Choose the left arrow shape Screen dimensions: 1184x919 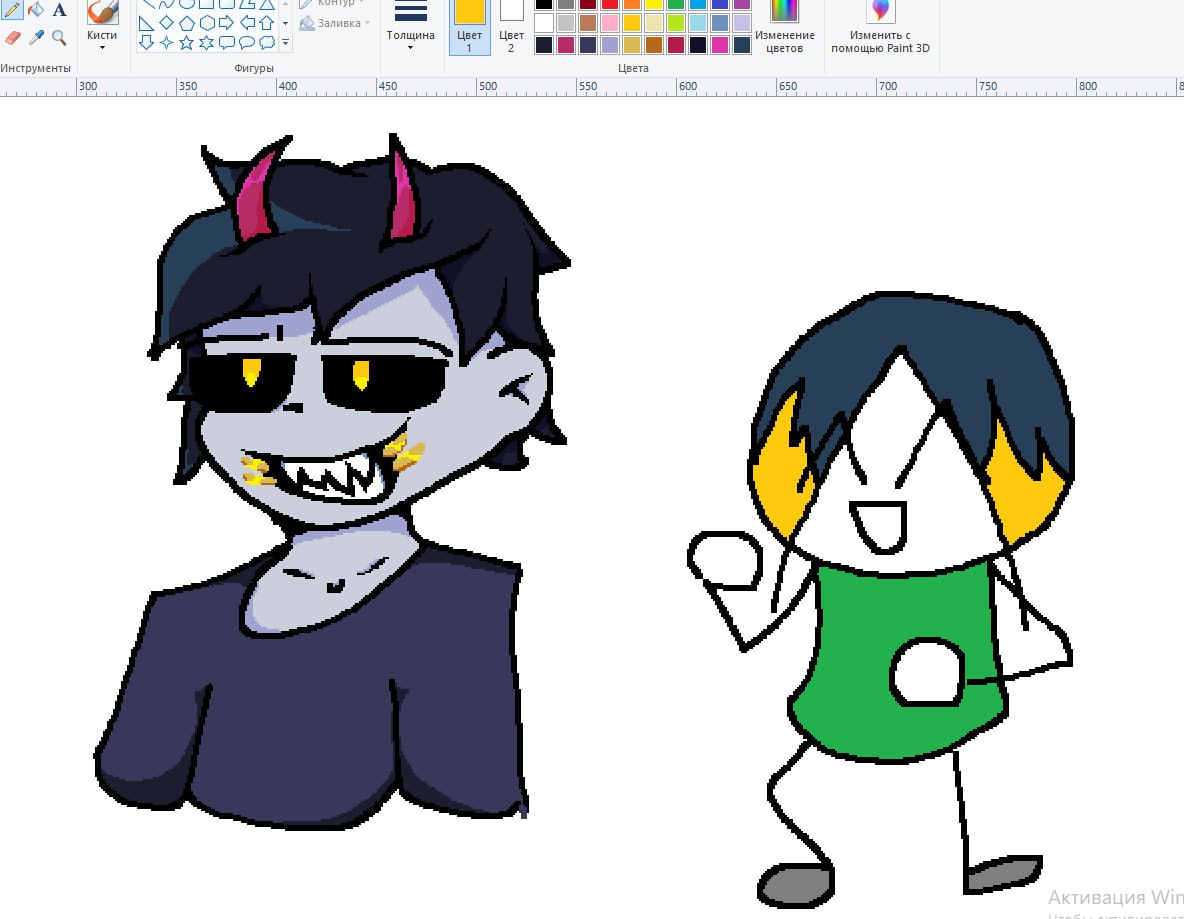pos(247,23)
